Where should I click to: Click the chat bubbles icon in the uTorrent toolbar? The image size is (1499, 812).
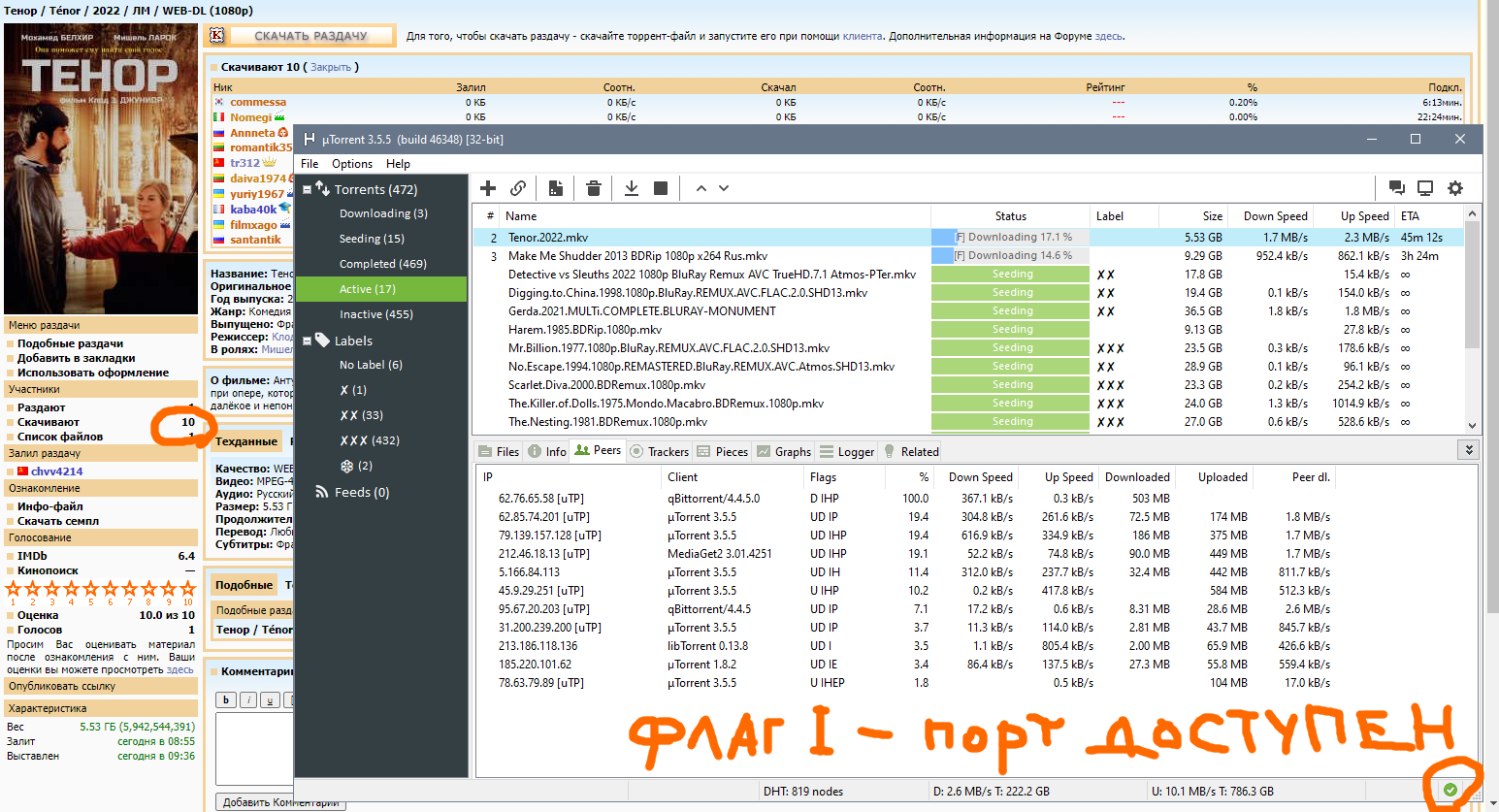1396,188
